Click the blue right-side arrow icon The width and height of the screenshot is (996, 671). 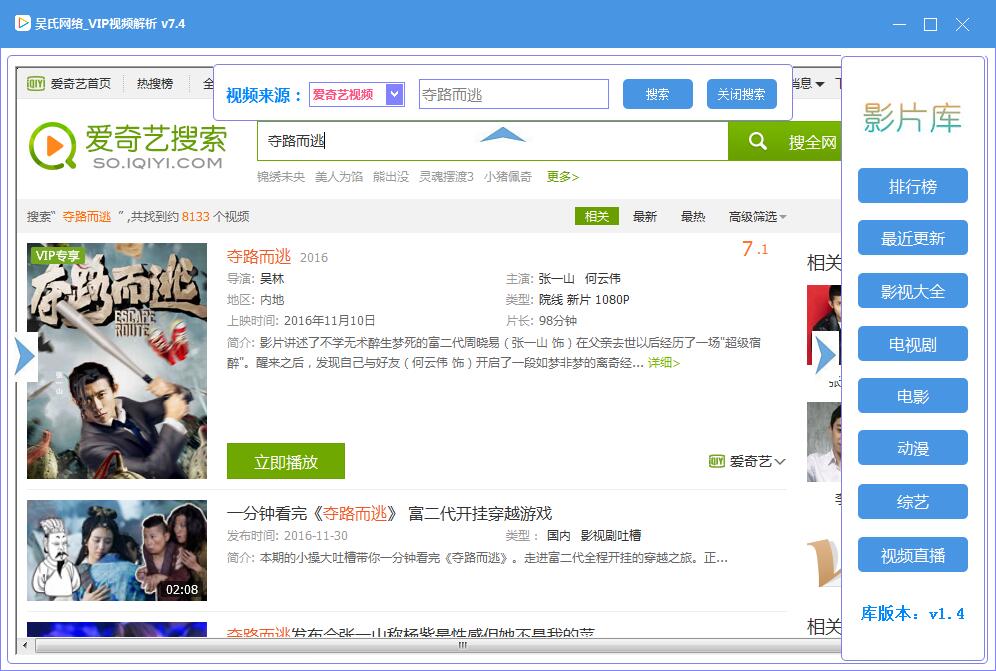point(824,355)
